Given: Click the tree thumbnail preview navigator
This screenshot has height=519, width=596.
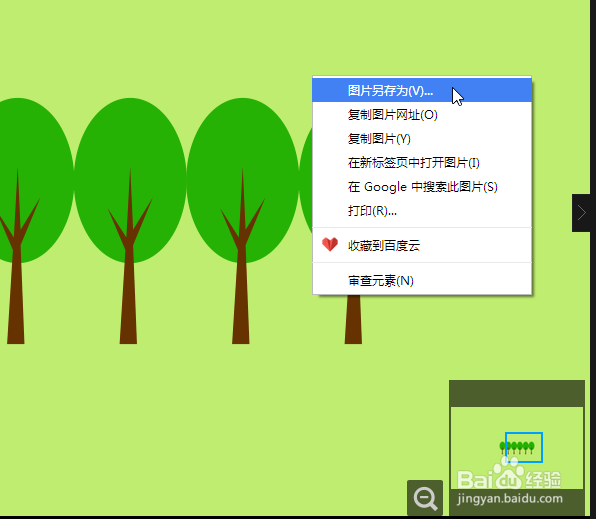Looking at the screenshot, I should click(x=517, y=448).
